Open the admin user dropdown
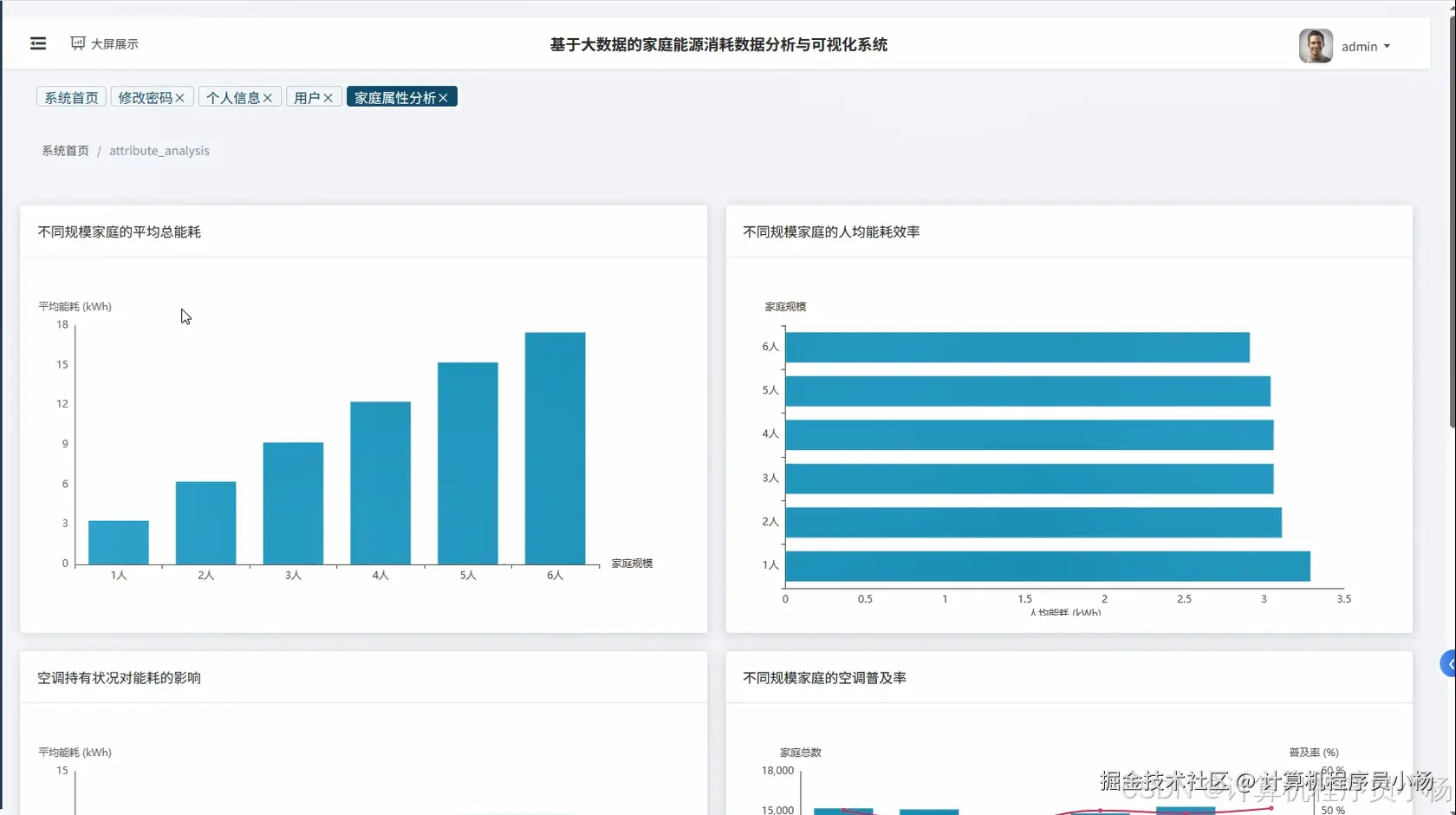Image resolution: width=1456 pixels, height=815 pixels. coord(1366,46)
